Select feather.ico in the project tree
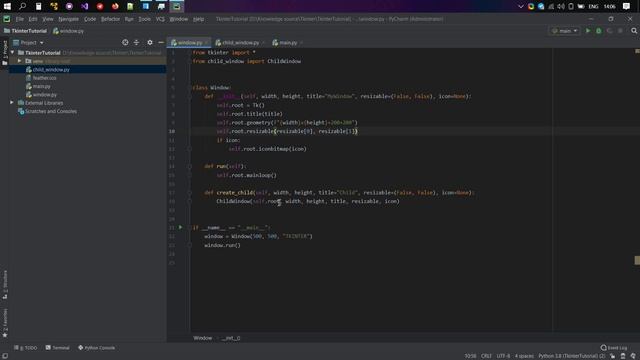This screenshot has height=360, width=640. tap(44, 78)
